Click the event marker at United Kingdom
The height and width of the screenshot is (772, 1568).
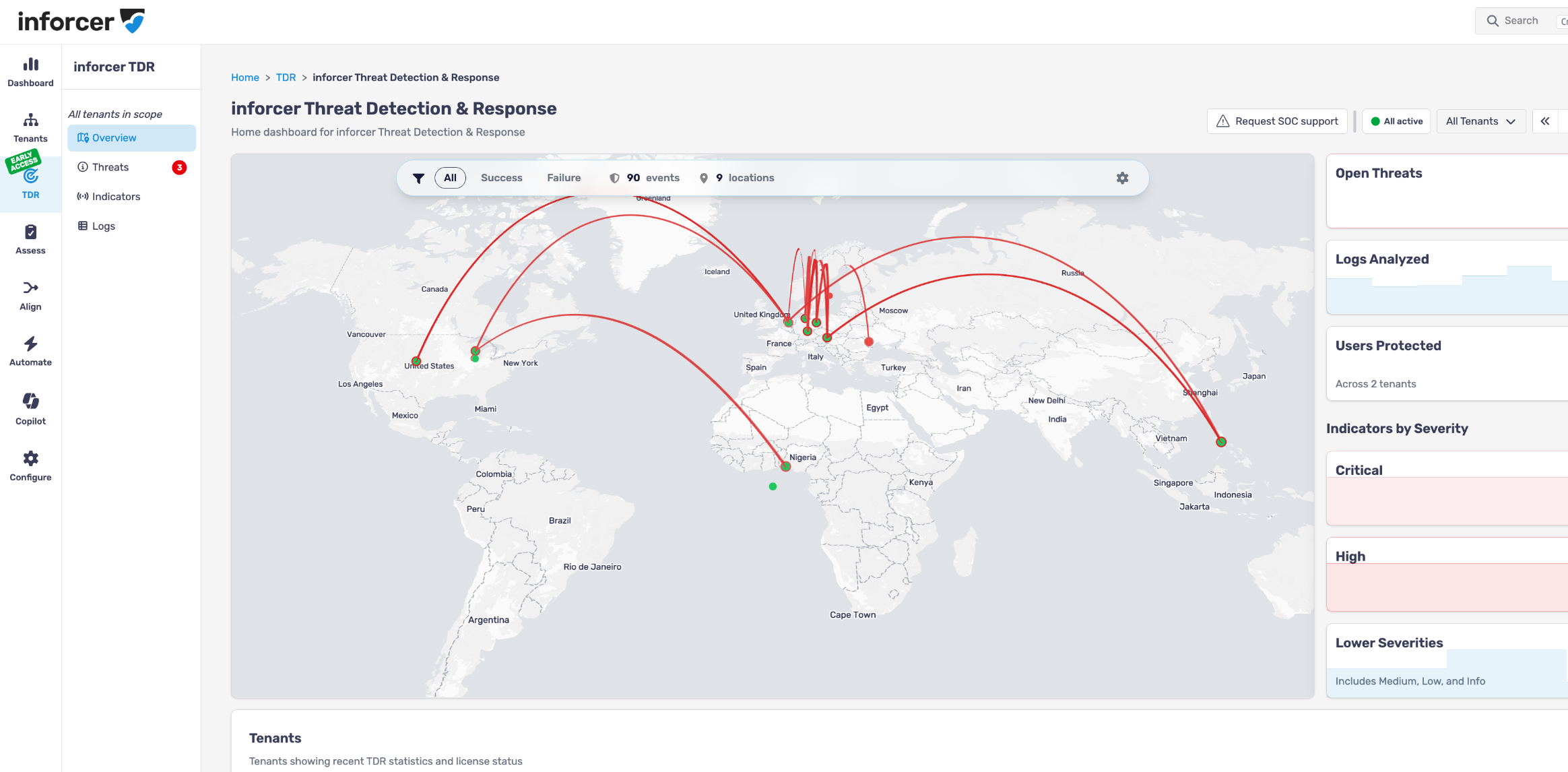[788, 322]
